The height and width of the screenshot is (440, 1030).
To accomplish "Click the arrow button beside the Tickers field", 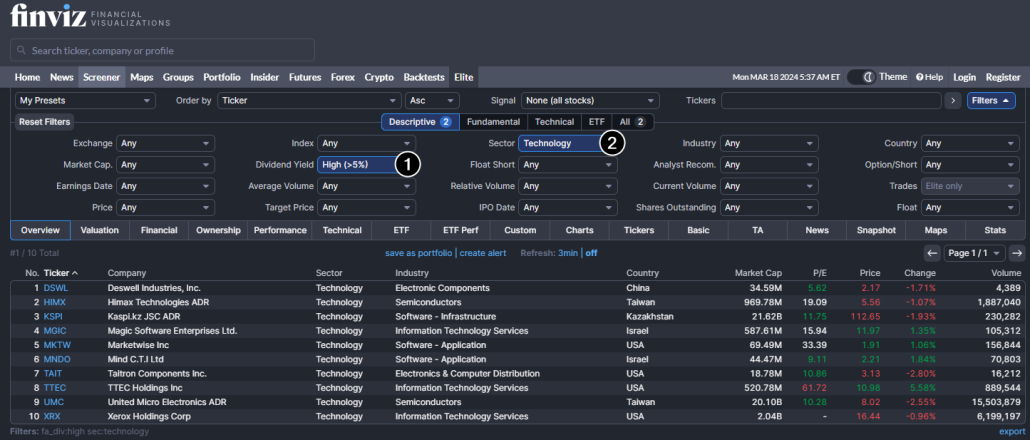I will (953, 101).
